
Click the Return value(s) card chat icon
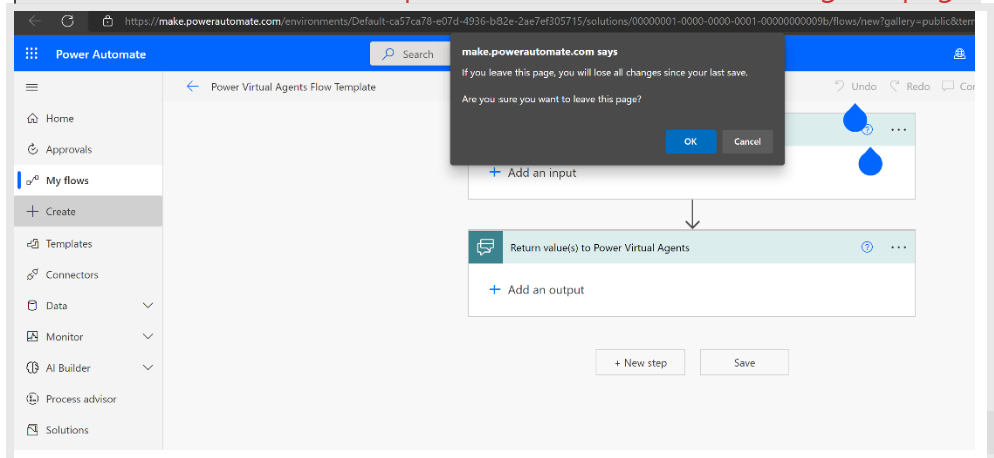[x=486, y=247]
